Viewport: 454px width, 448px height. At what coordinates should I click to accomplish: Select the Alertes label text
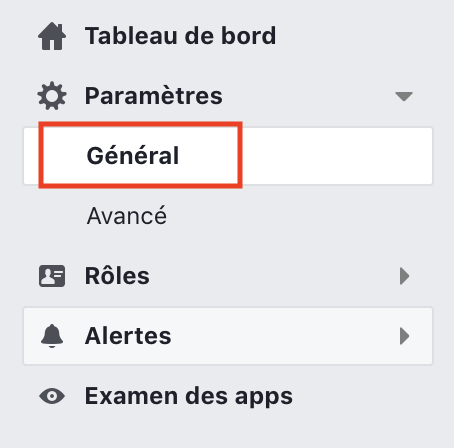tap(128, 336)
